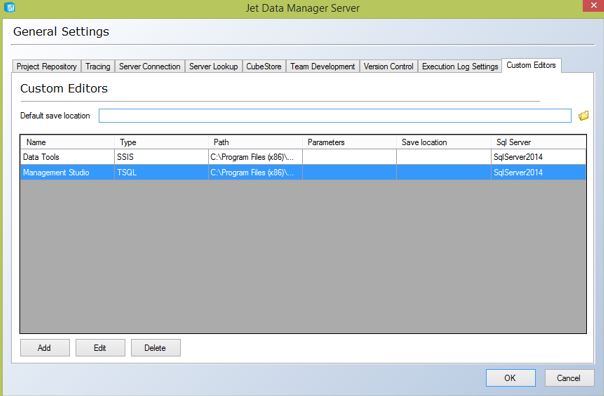The width and height of the screenshot is (604, 396).
Task: Click Save location cell in Management Studio row
Action: 444,172
